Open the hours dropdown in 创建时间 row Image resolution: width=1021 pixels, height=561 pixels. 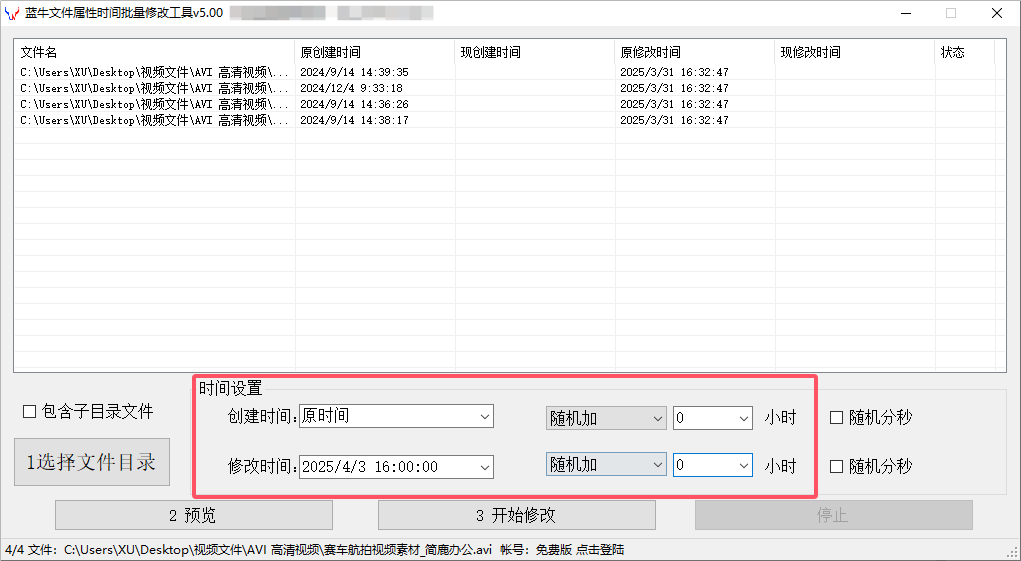coord(712,418)
